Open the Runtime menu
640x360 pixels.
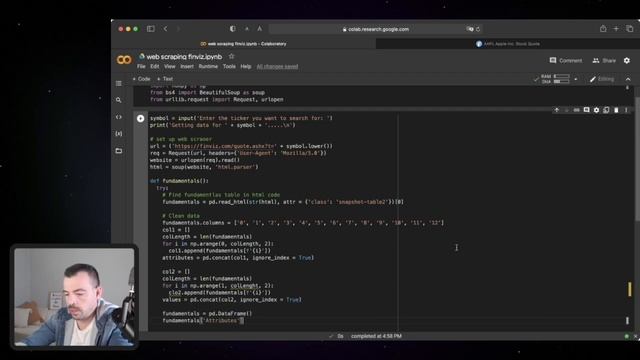[x=208, y=67]
